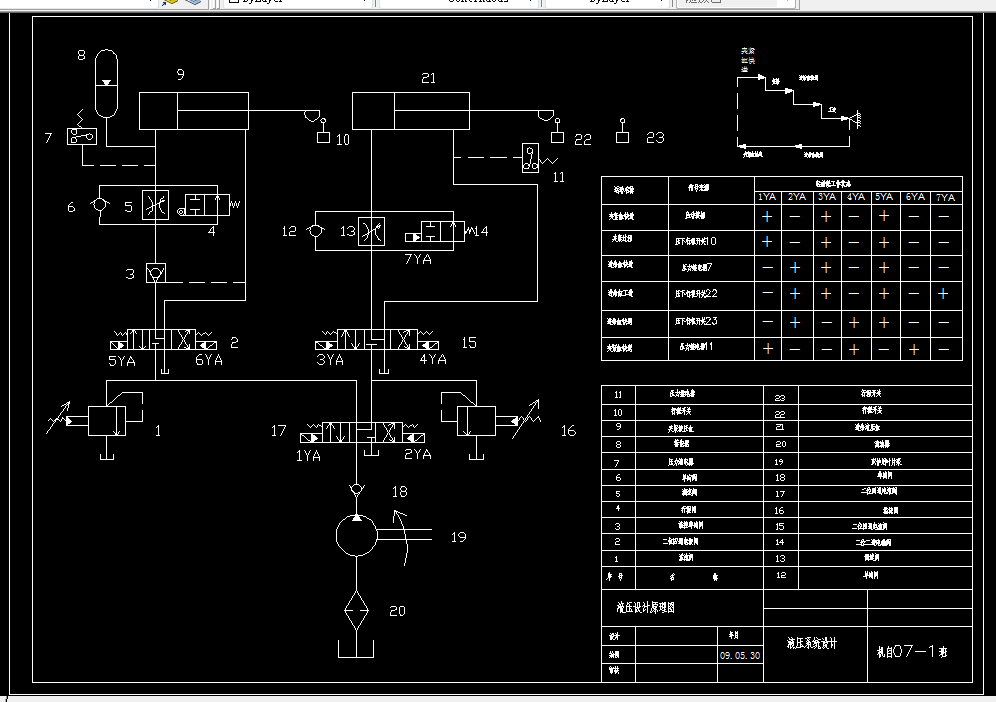Select the diamond filter symbol beside label 20
The height and width of the screenshot is (702, 996).
(356, 610)
